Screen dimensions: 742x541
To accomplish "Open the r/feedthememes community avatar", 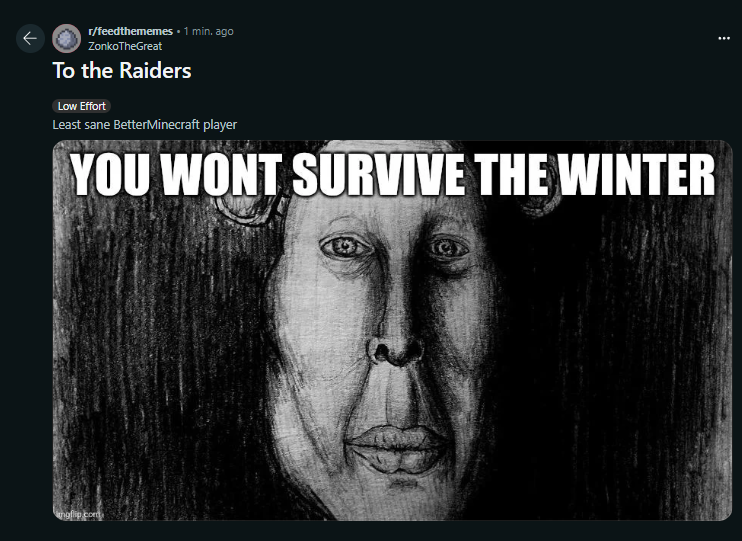I will [66, 38].
